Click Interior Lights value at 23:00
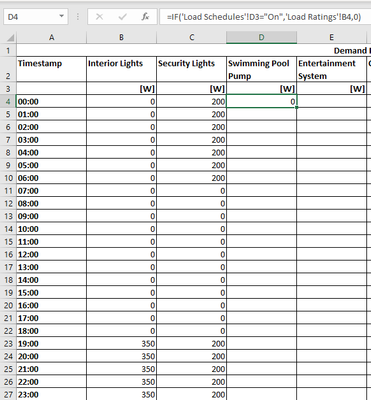The width and height of the screenshot is (371, 400). point(121,395)
